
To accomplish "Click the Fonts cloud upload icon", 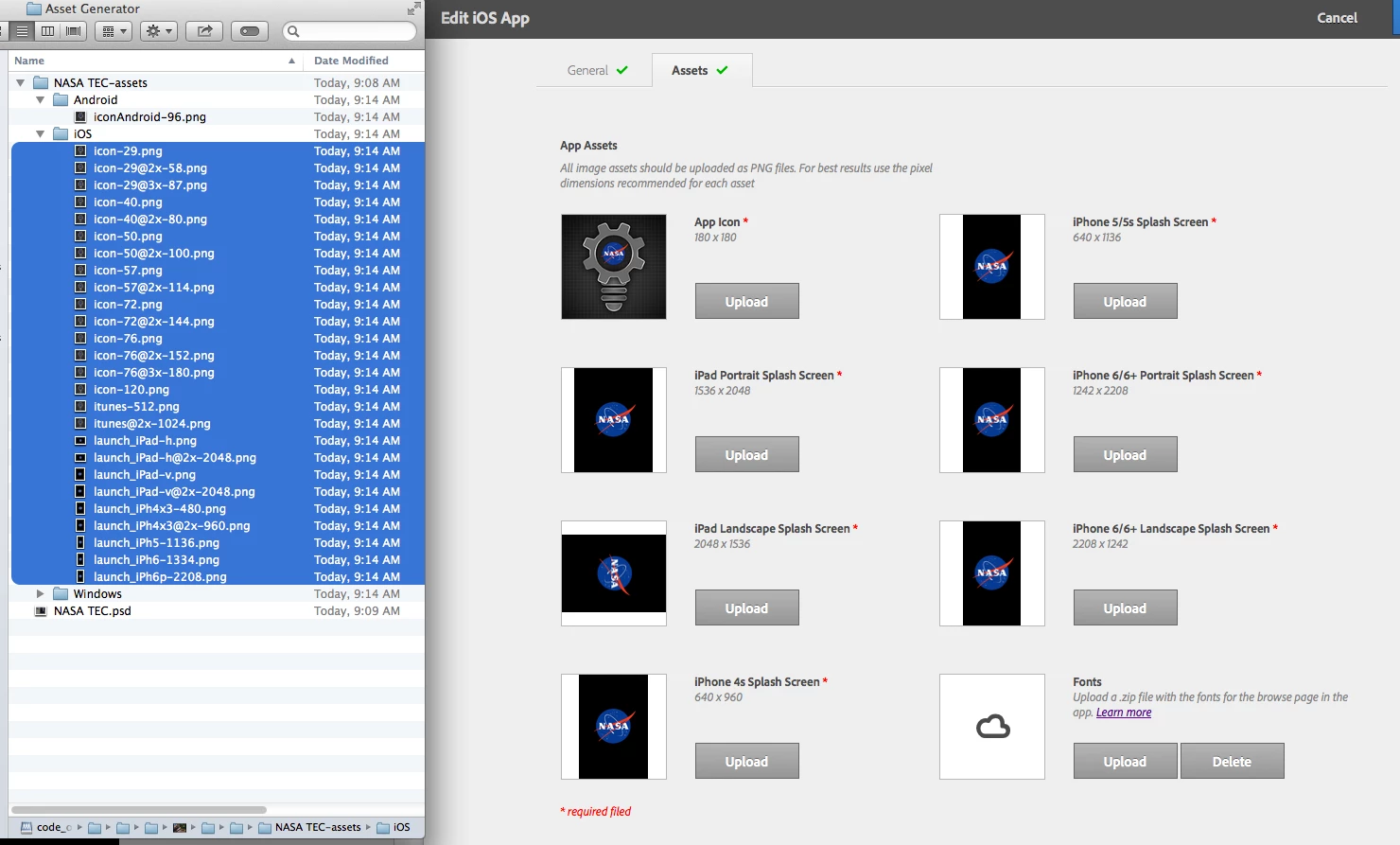I will click(992, 727).
